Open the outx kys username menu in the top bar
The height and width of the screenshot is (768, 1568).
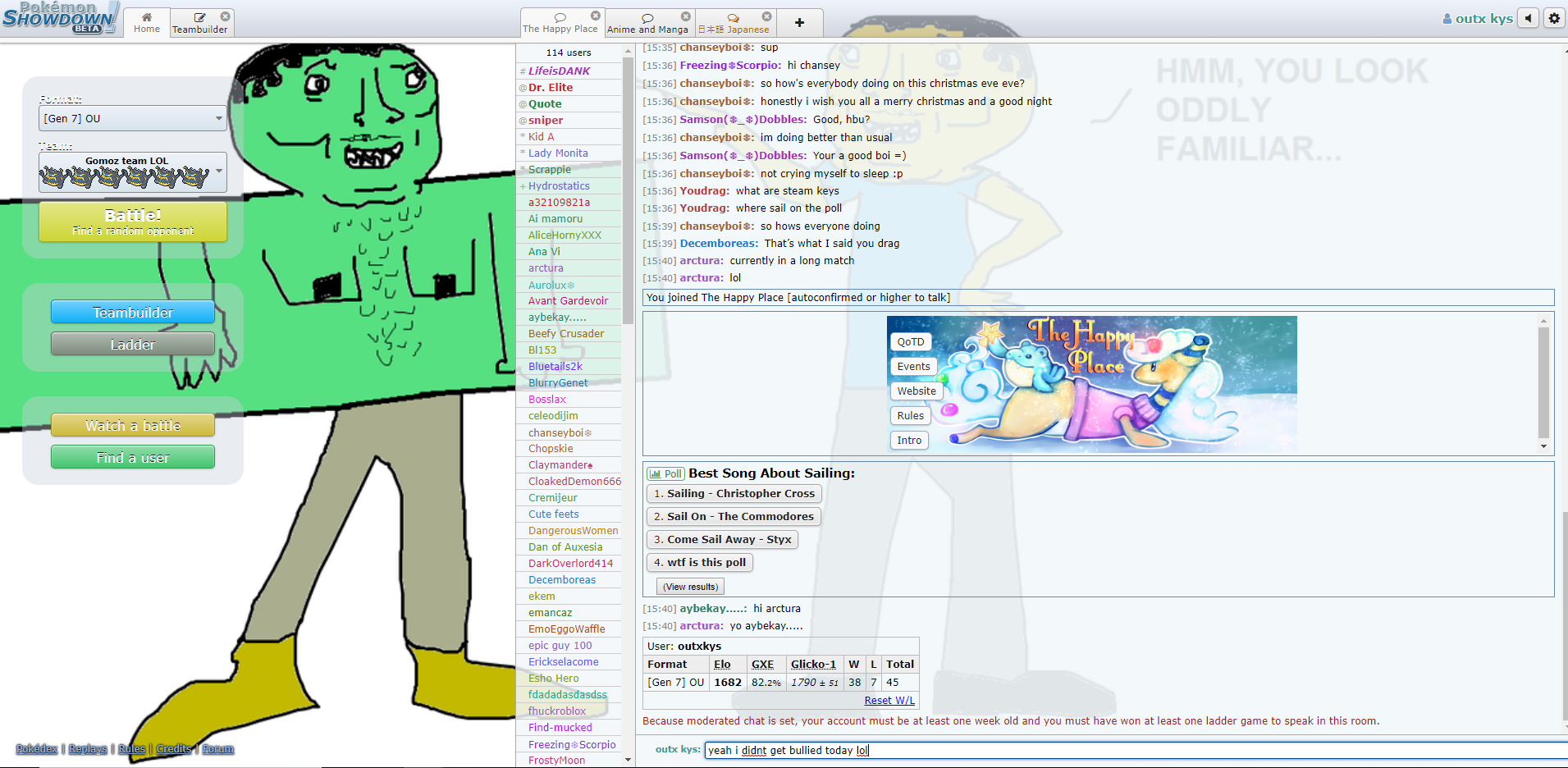[1478, 18]
